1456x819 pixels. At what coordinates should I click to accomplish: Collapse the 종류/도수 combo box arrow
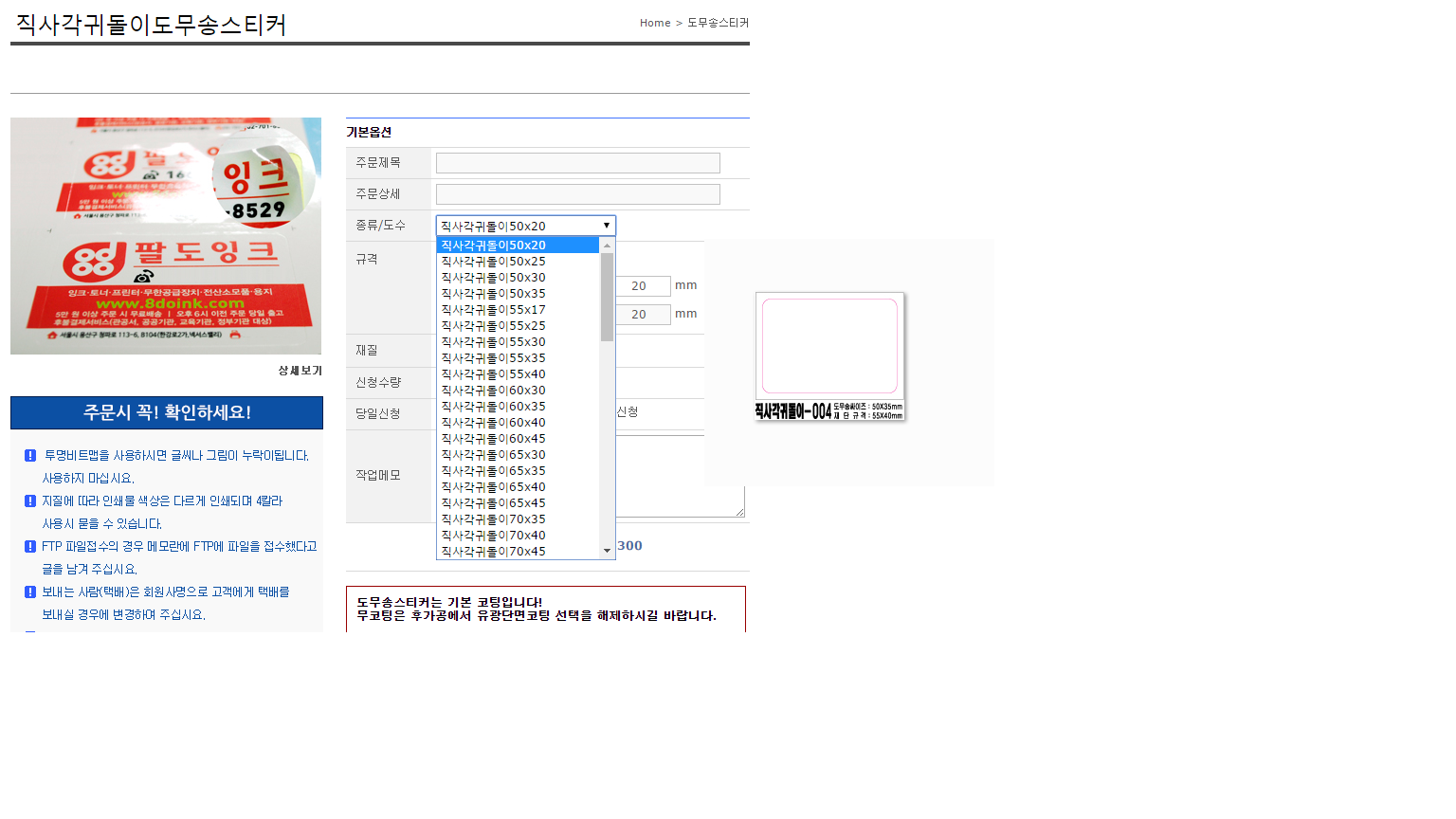coord(607,226)
